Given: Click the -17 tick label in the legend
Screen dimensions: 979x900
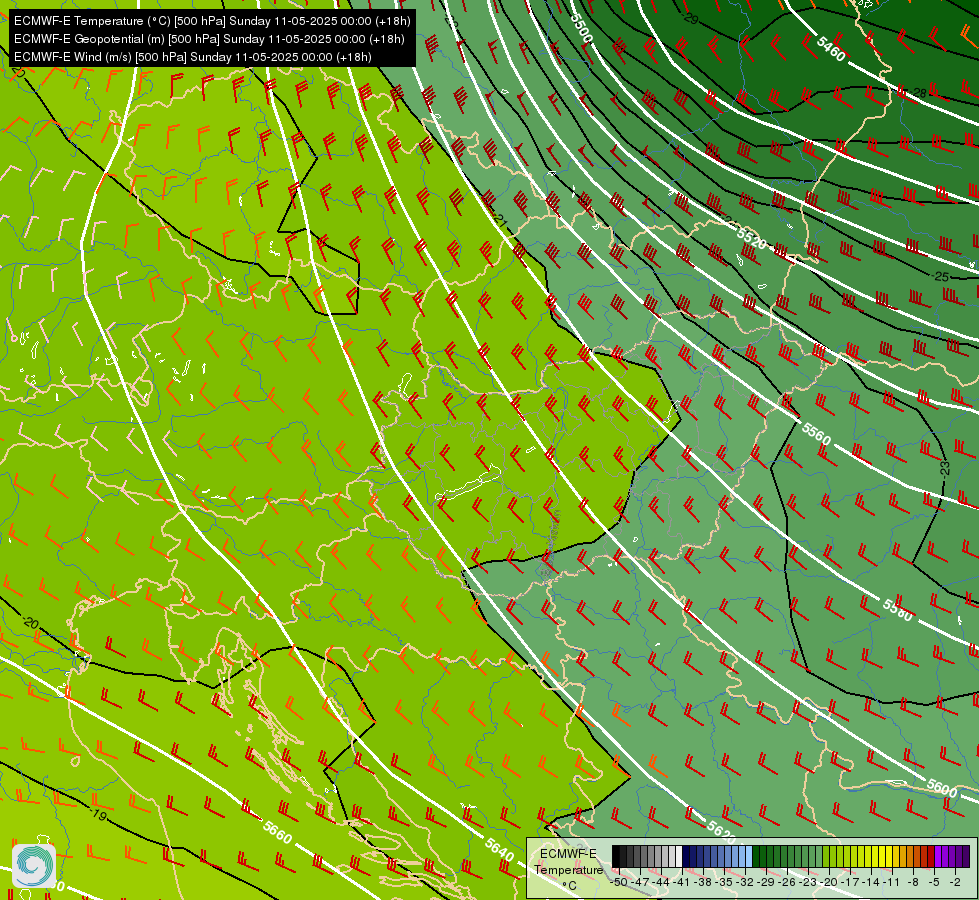Looking at the screenshot, I should pyautogui.click(x=851, y=882).
